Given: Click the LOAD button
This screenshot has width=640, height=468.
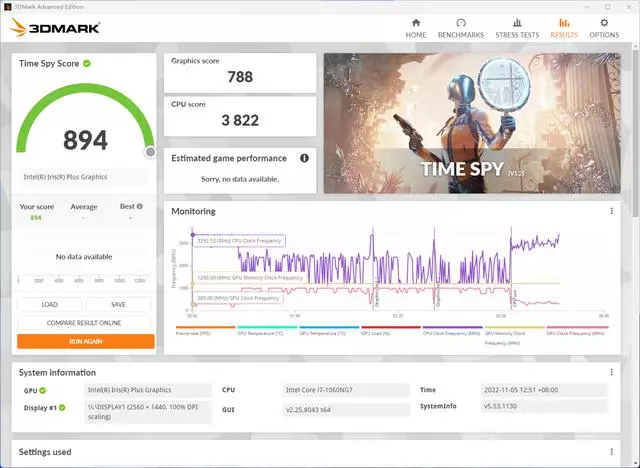Looking at the screenshot, I should pos(49,304).
